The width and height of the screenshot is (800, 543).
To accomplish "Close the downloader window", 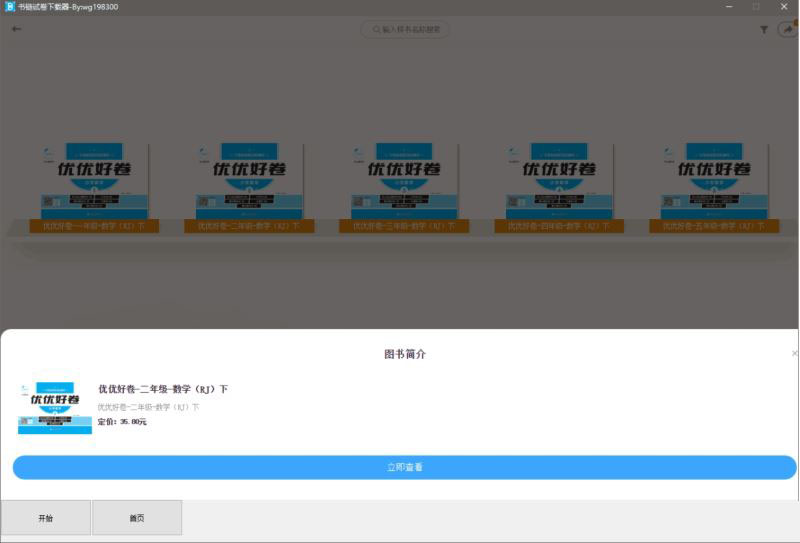I will click(784, 7).
